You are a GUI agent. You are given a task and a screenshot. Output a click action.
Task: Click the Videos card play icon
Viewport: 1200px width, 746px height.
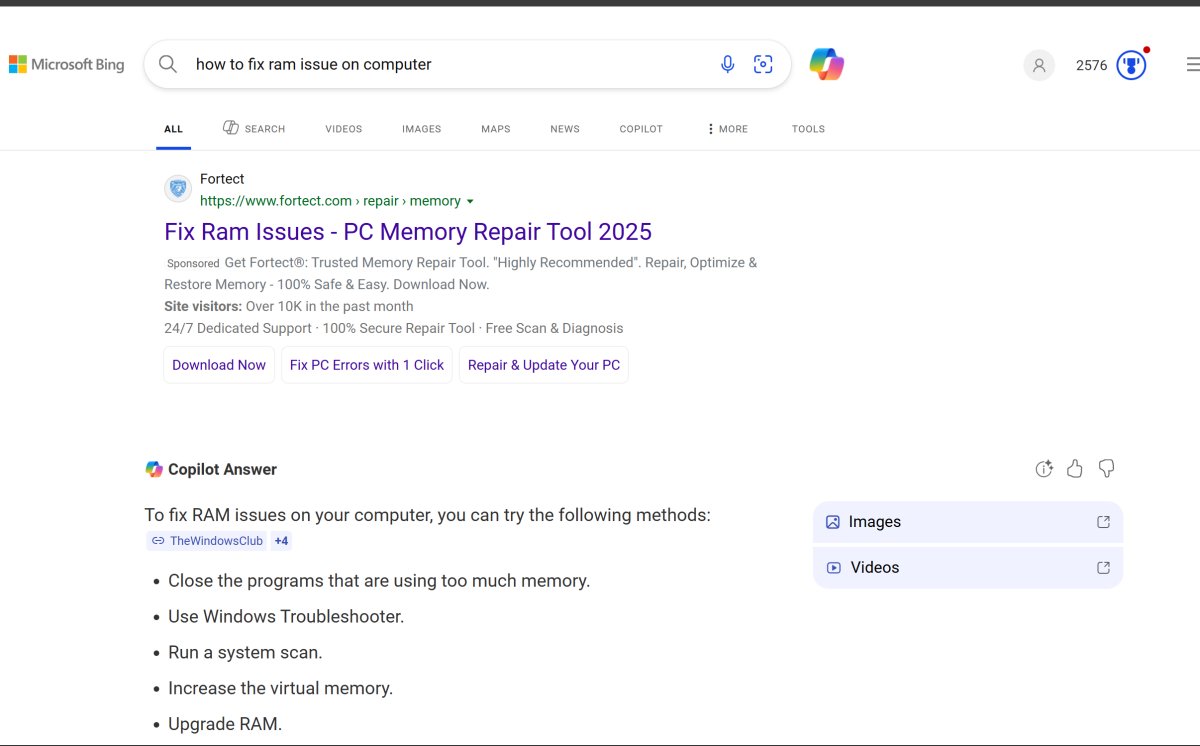(x=833, y=567)
